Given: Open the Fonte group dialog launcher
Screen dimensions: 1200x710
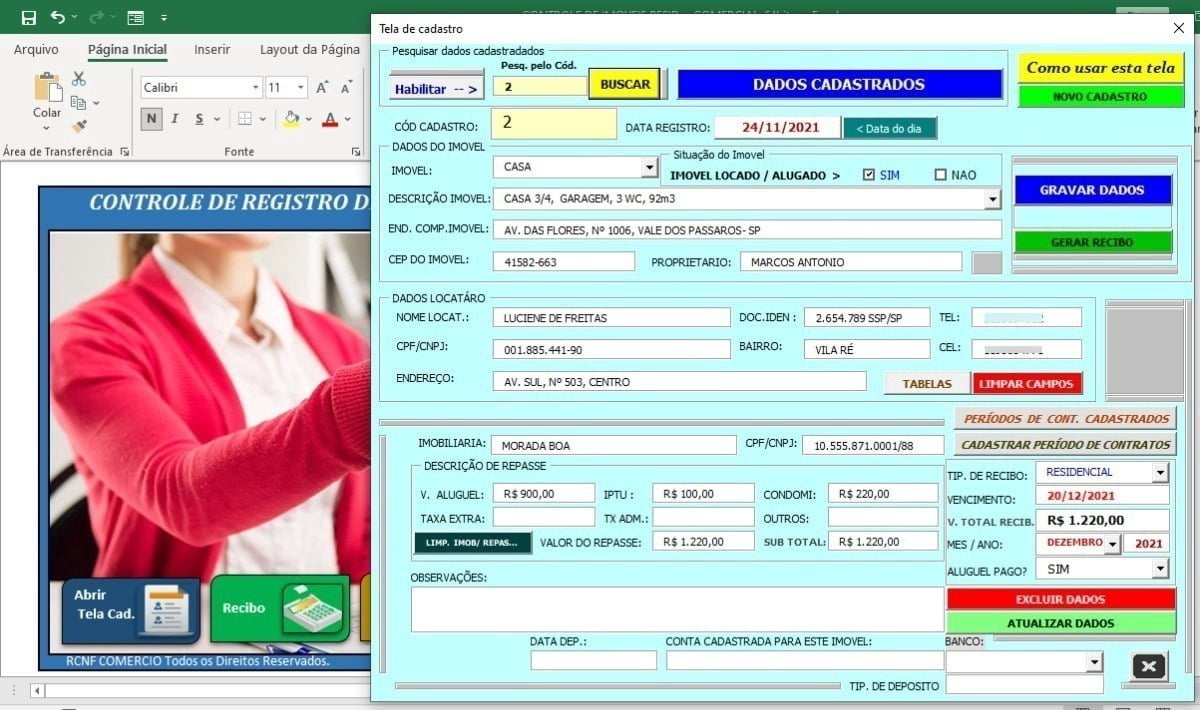Looking at the screenshot, I should pyautogui.click(x=356, y=152).
